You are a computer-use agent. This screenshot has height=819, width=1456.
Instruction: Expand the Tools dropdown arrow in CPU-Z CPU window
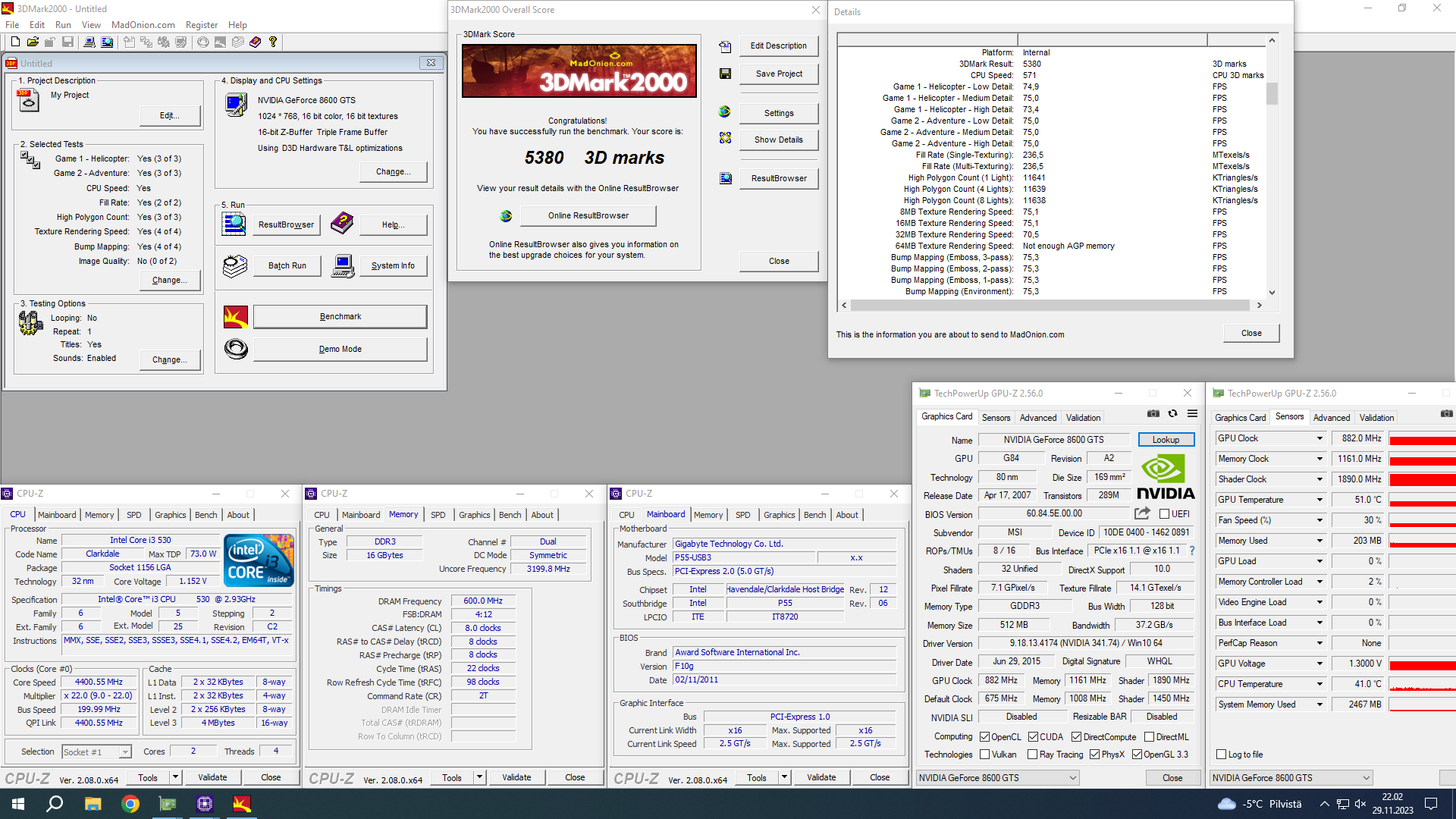tap(175, 777)
